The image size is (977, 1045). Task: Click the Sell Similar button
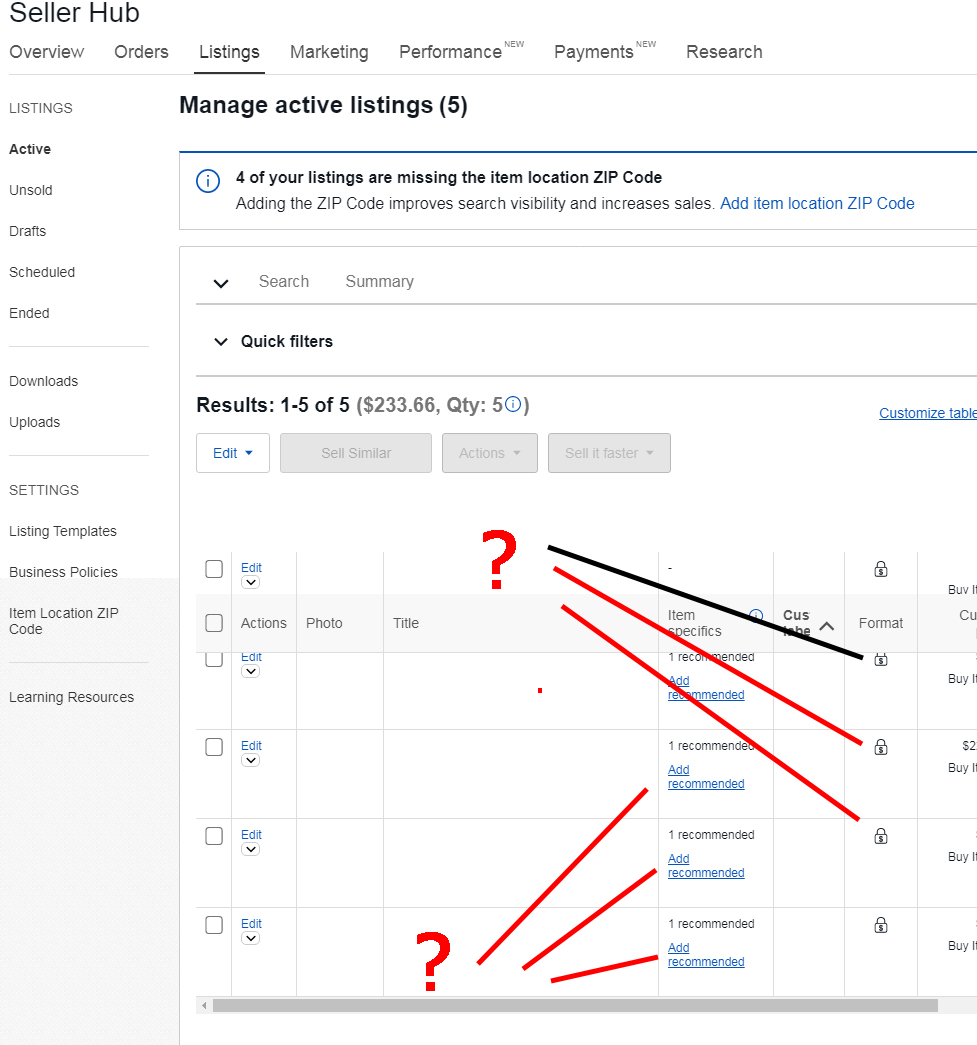click(356, 453)
